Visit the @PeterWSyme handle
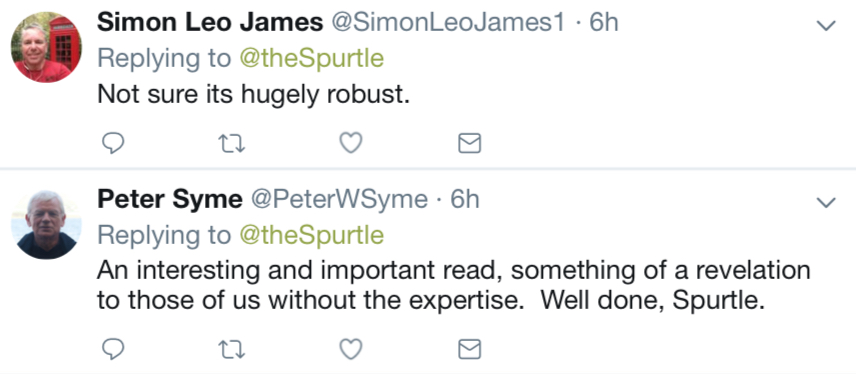 (x=339, y=200)
